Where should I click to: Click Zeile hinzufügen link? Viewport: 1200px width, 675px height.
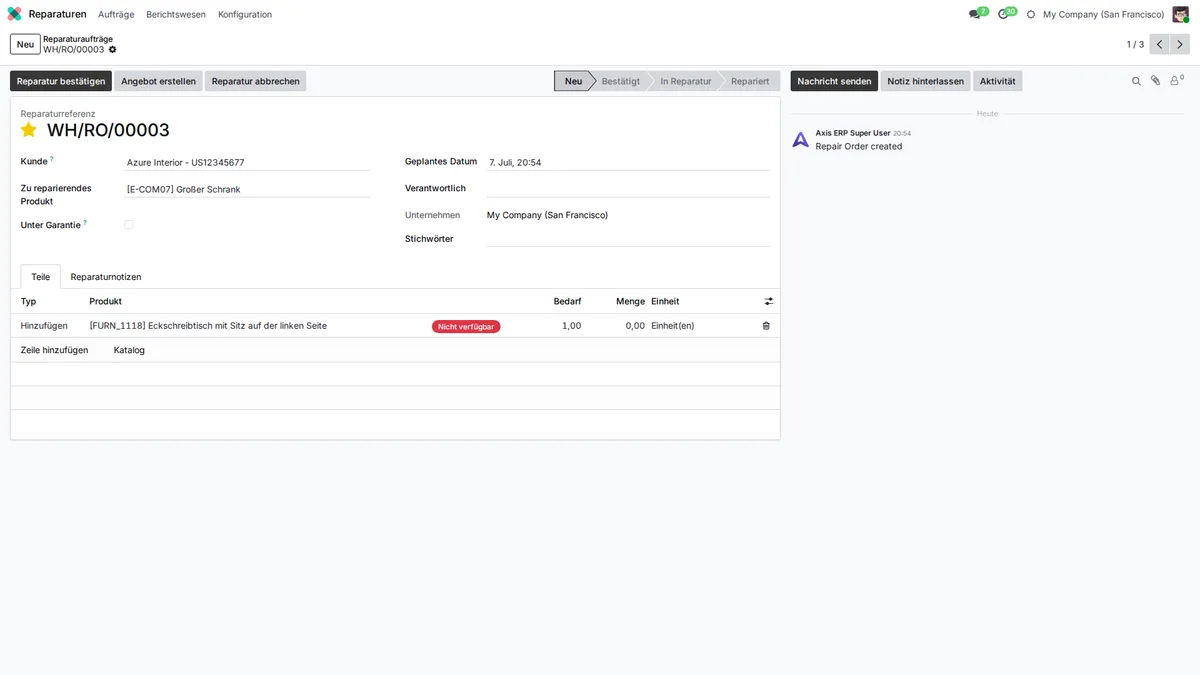point(55,350)
